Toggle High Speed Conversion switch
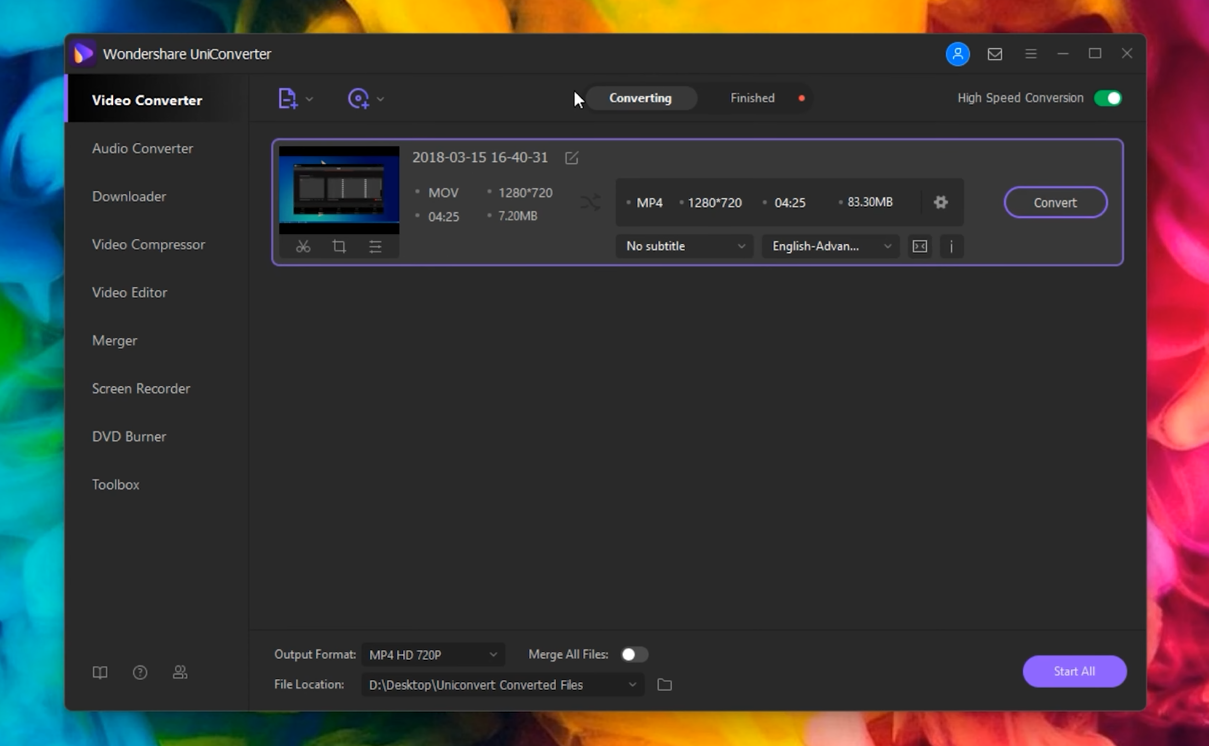 [1108, 98]
